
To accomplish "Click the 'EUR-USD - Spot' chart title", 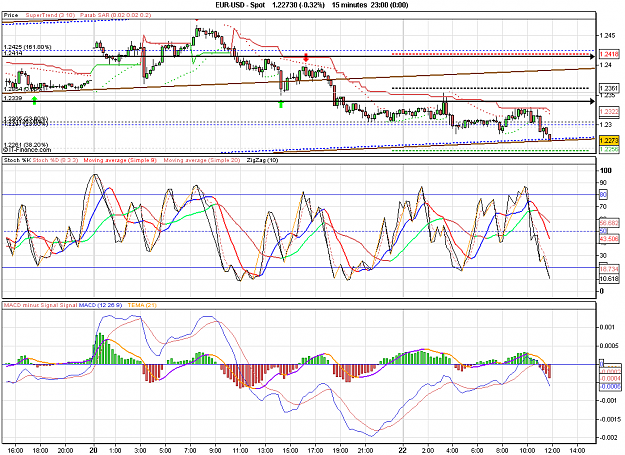I will coord(240,5).
